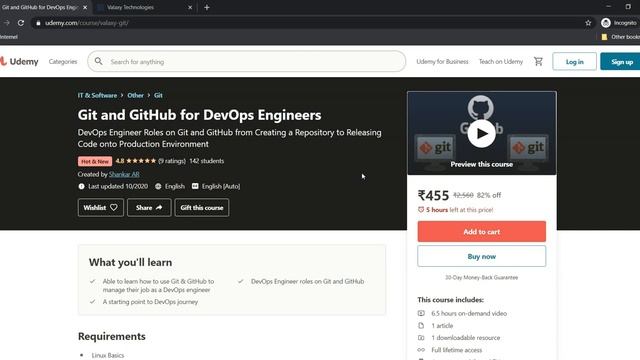
Task: Click the ₹455 price
Action: point(433,196)
